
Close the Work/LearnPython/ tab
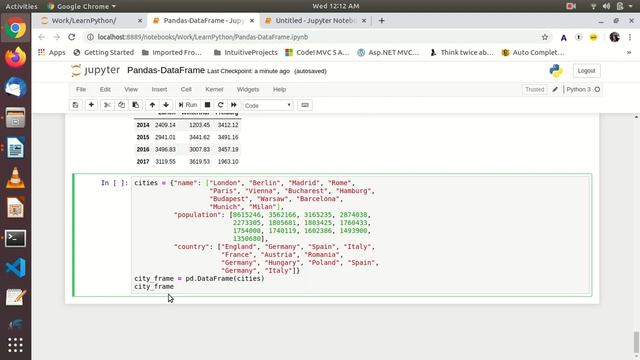pyautogui.click(x=140, y=20)
